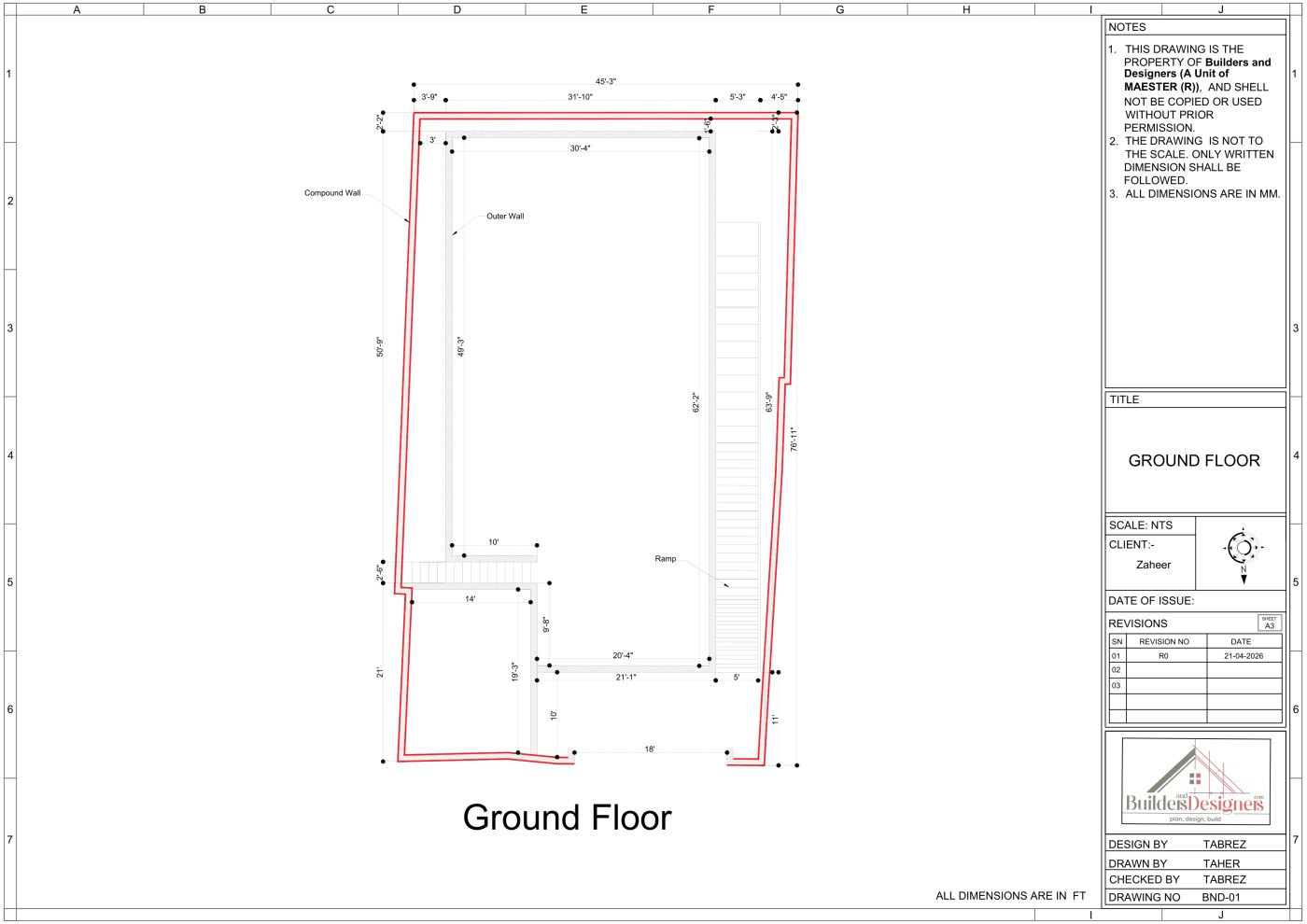Screen dimensions: 1307x924
Task: Select the 18' gate opening dimension
Action: (650, 749)
